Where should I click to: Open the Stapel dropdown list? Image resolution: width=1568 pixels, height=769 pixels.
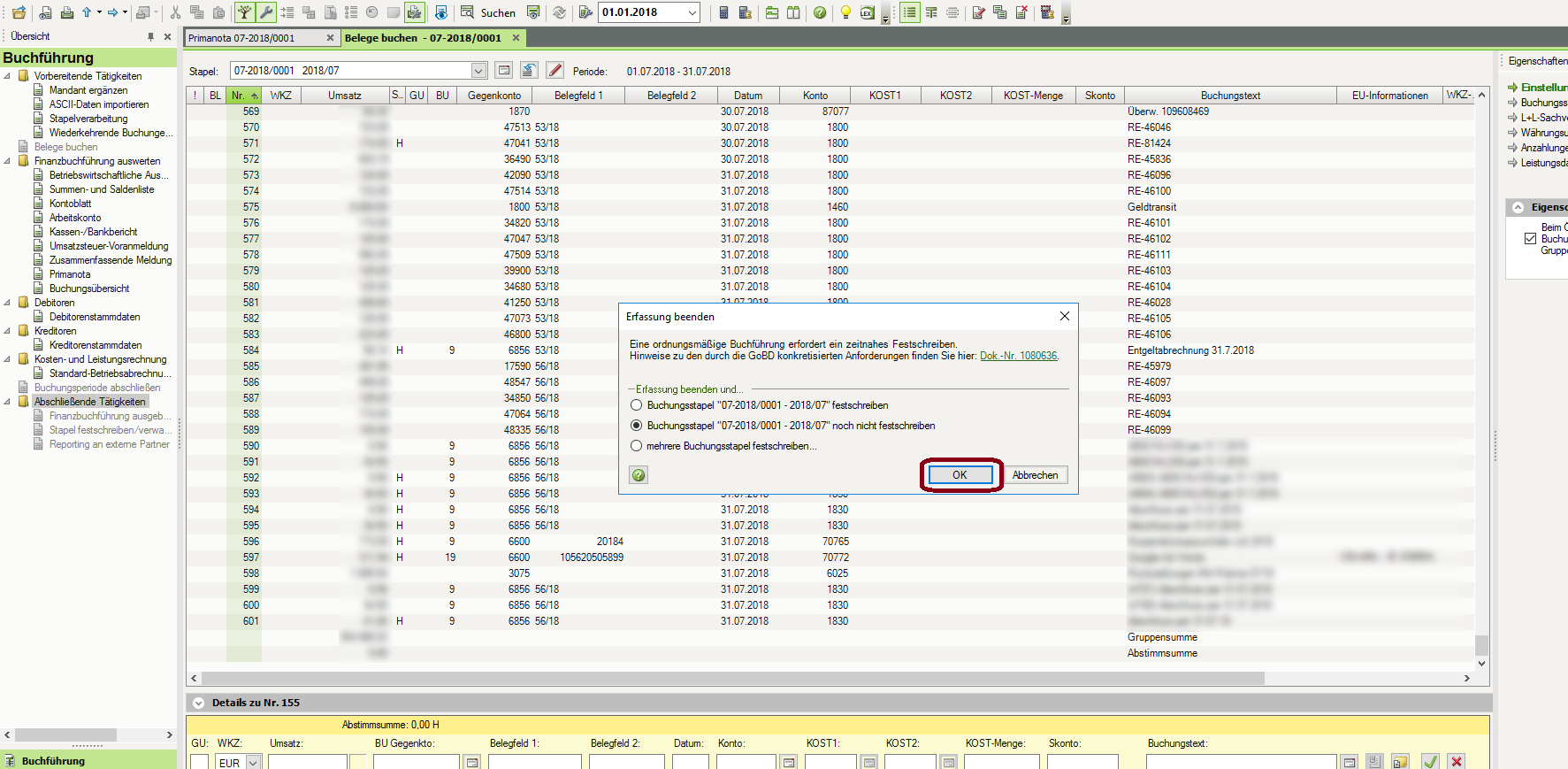tap(478, 71)
